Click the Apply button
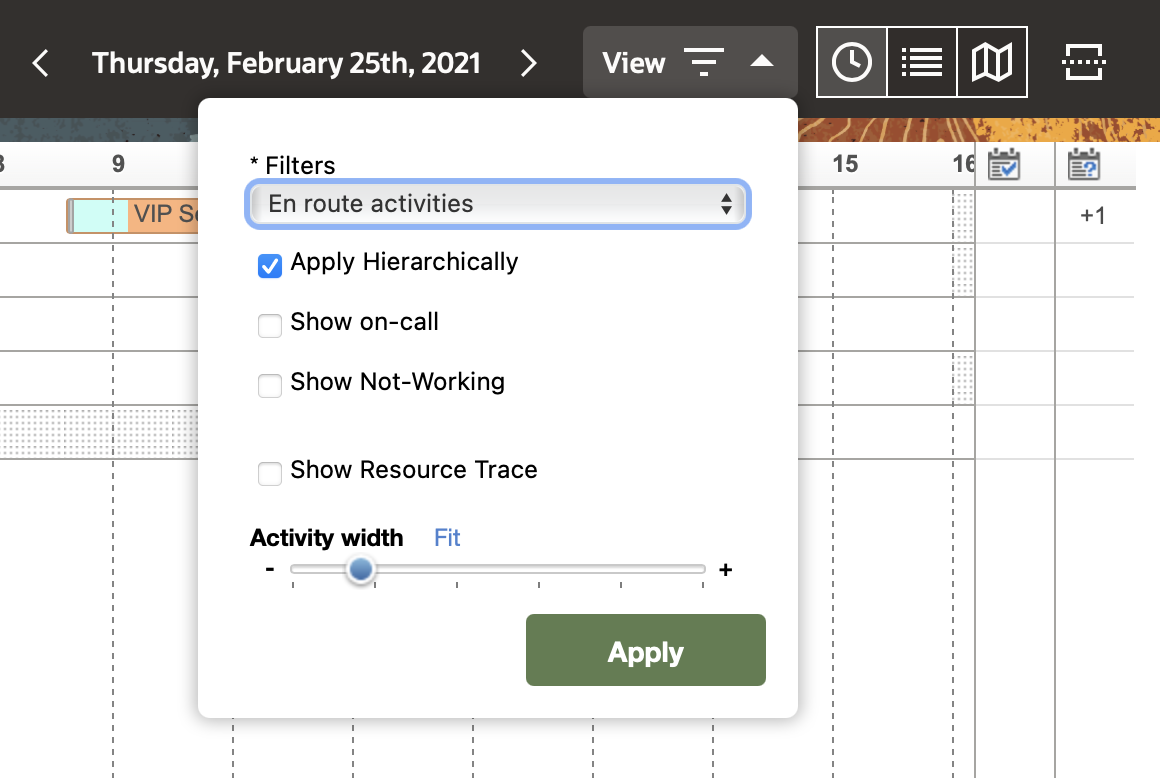Viewport: 1160px width, 778px height. 646,651
